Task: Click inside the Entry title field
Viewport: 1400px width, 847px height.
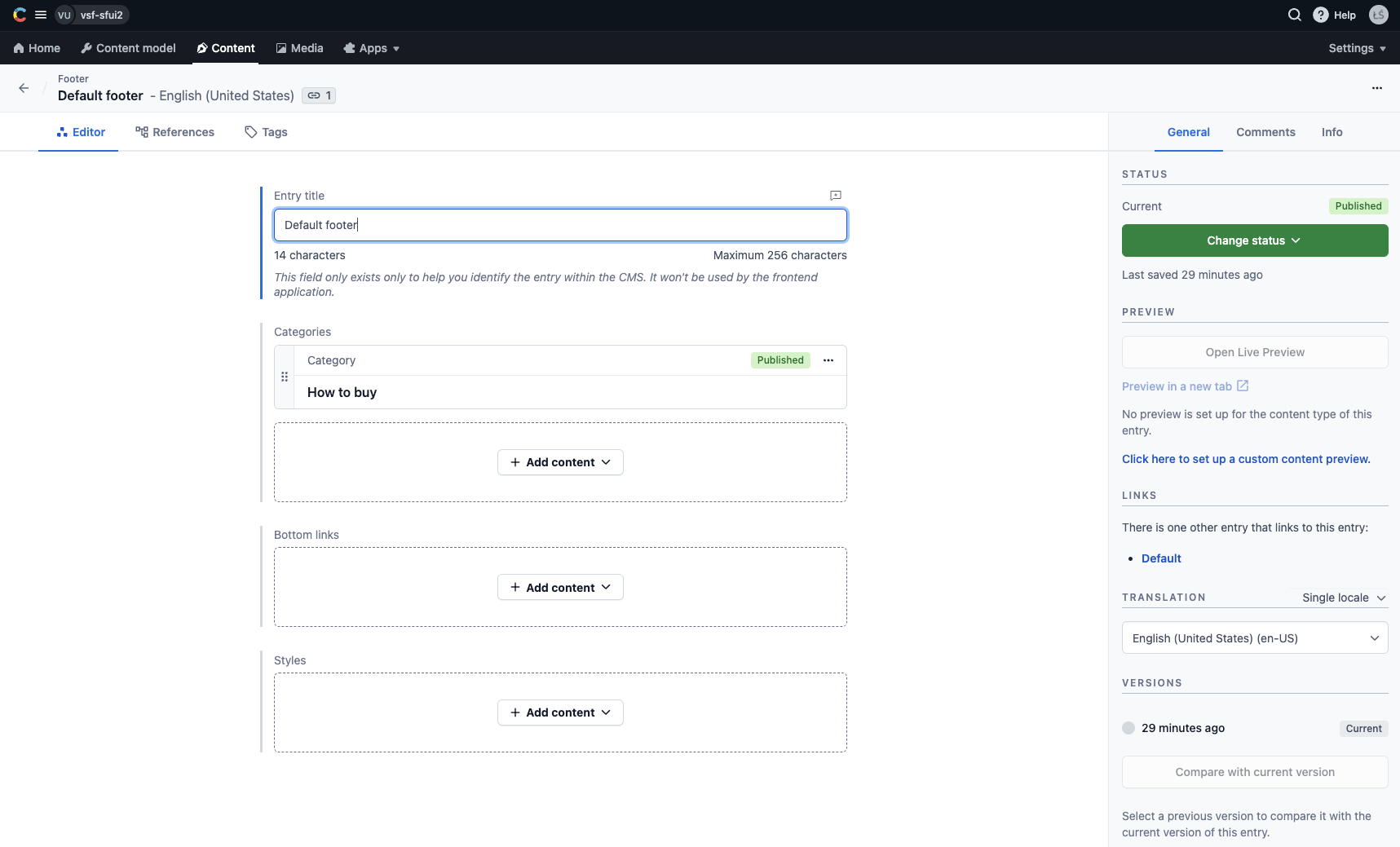Action: coord(559,224)
